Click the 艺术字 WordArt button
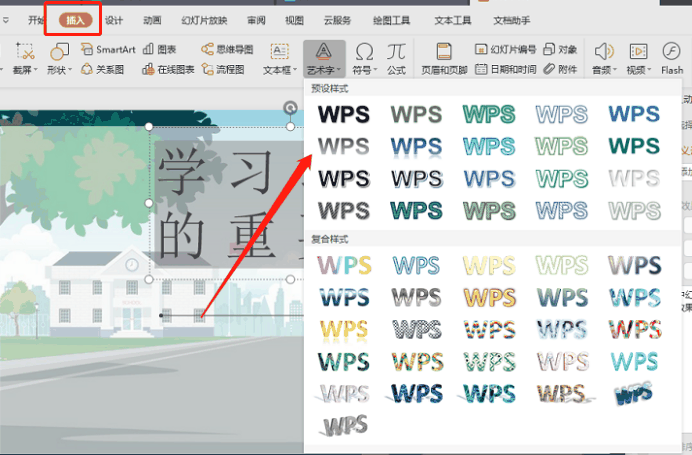Screen dimensions: 692x455 point(324,58)
